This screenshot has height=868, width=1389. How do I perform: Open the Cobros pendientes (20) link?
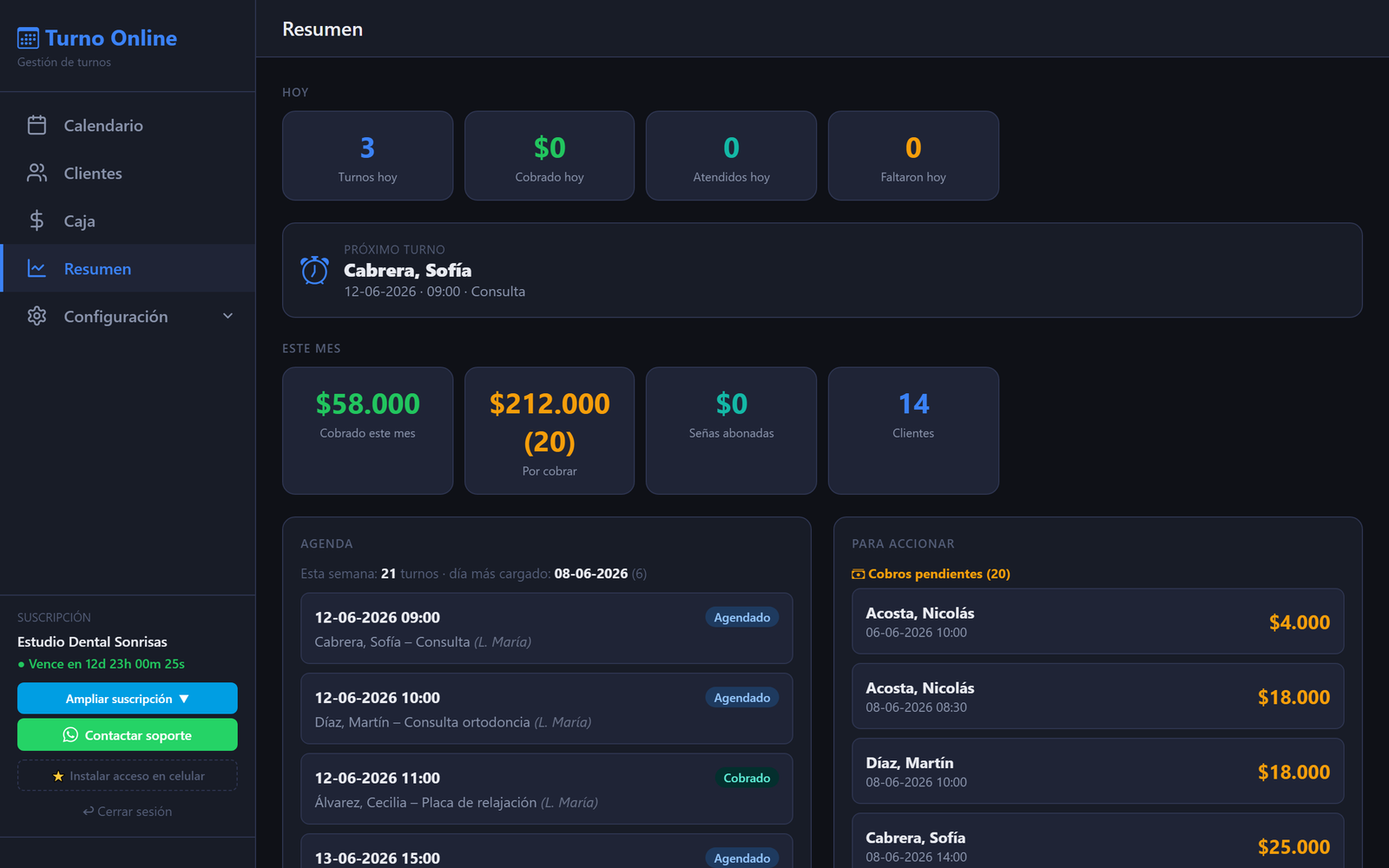click(x=931, y=574)
